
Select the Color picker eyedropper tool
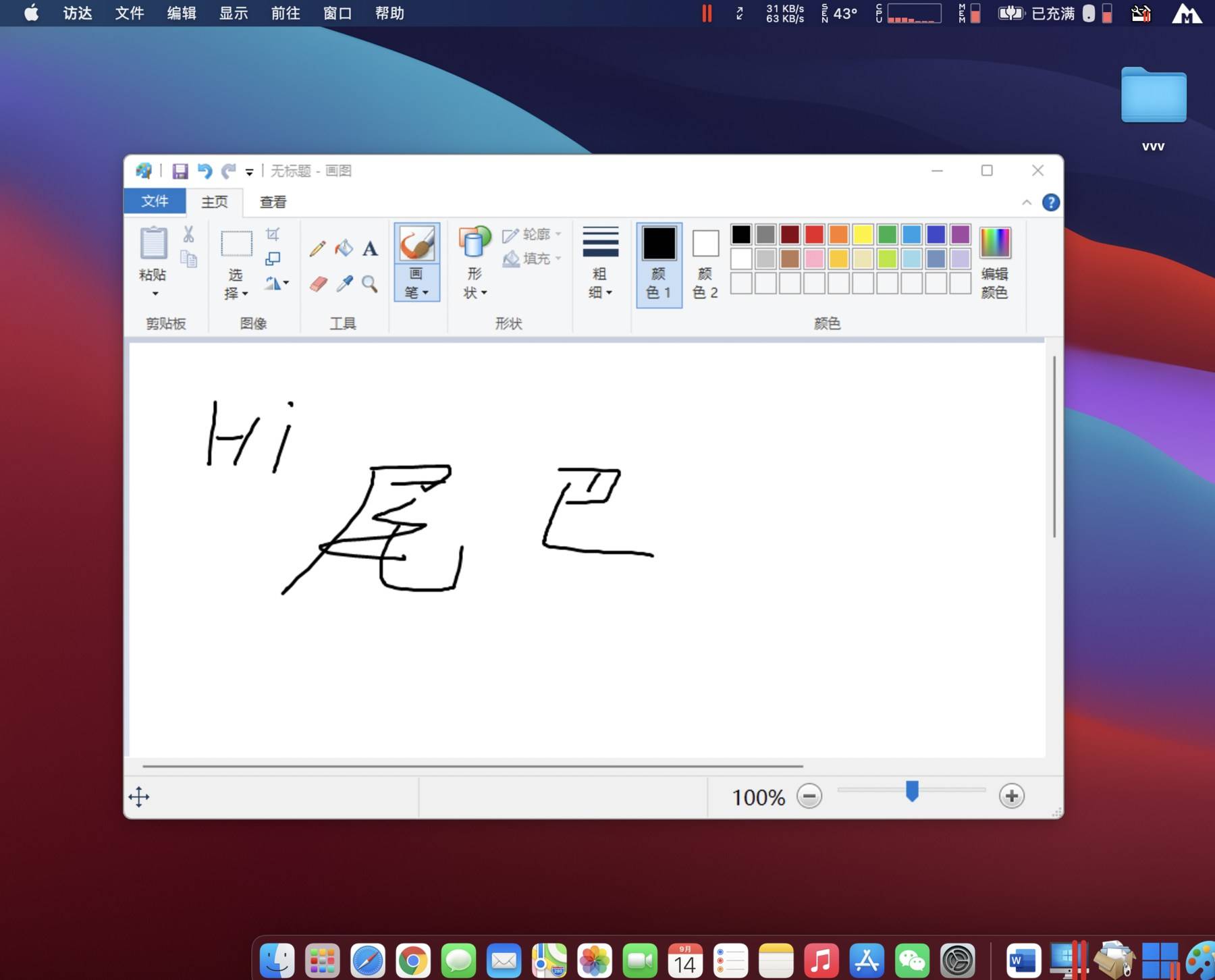click(x=345, y=284)
